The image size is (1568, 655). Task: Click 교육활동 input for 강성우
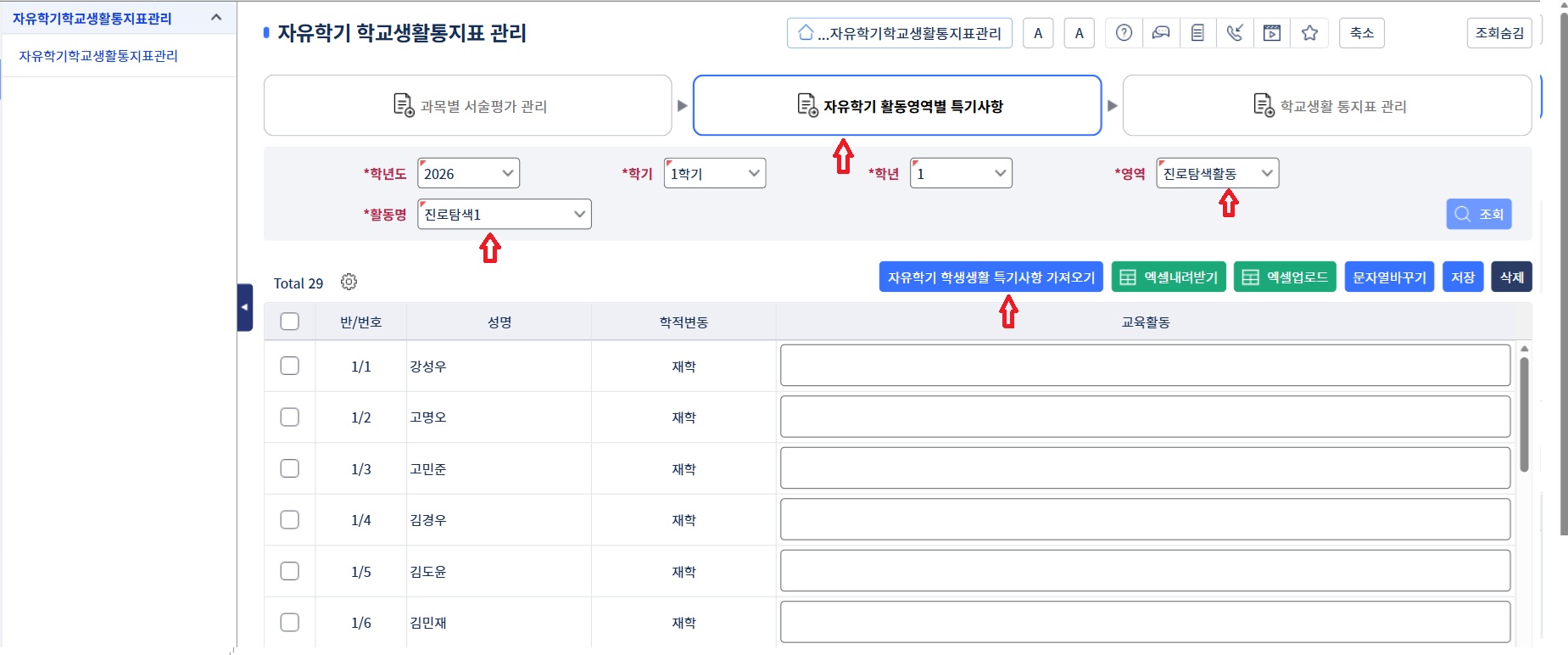pos(1145,365)
